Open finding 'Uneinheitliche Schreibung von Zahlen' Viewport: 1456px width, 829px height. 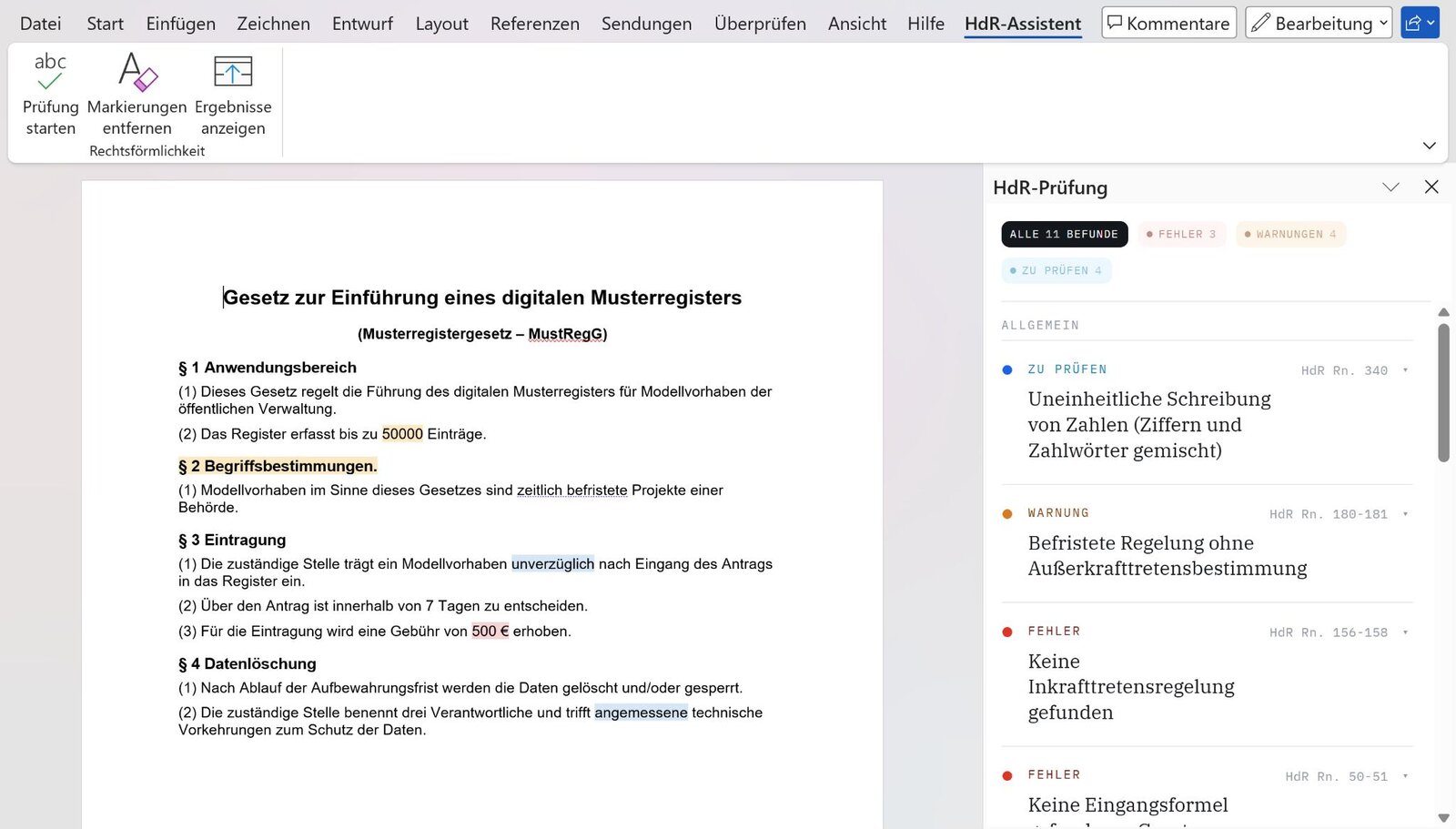[1149, 424]
